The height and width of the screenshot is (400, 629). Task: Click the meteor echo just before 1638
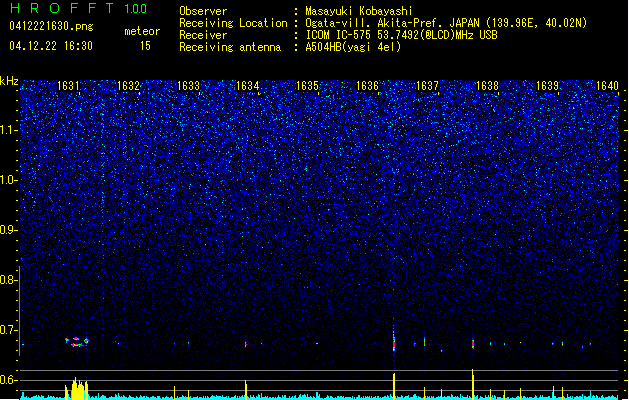473,343
